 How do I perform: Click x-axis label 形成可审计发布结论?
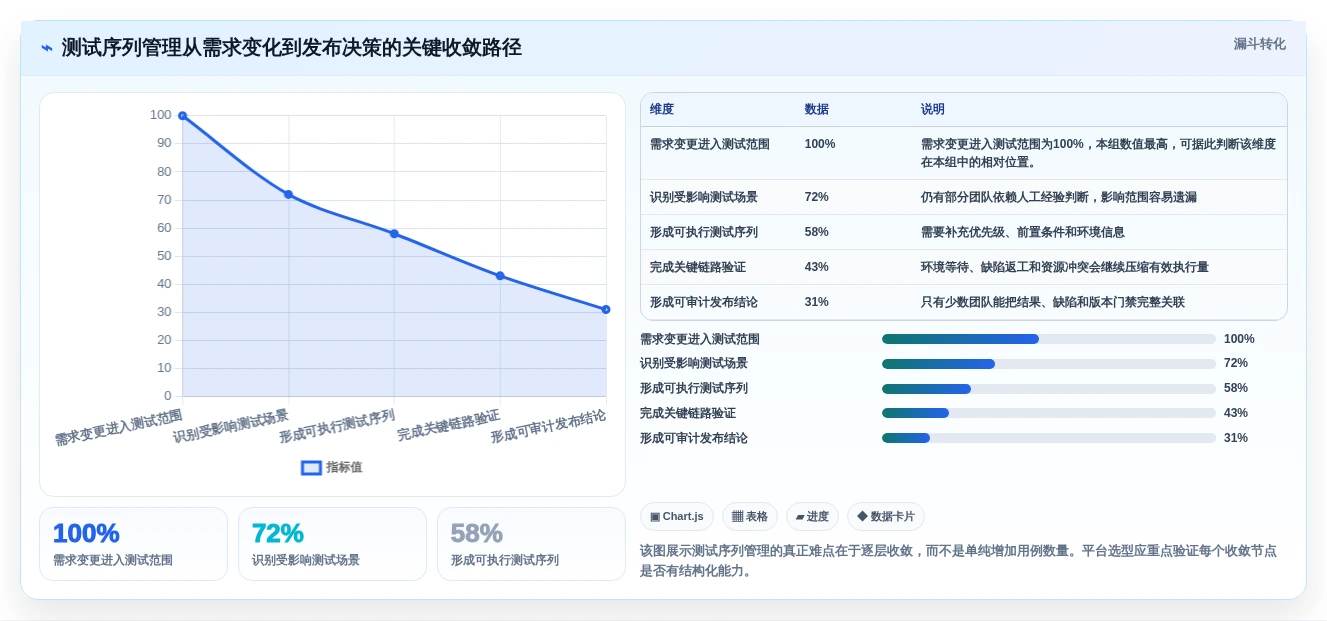[548, 427]
